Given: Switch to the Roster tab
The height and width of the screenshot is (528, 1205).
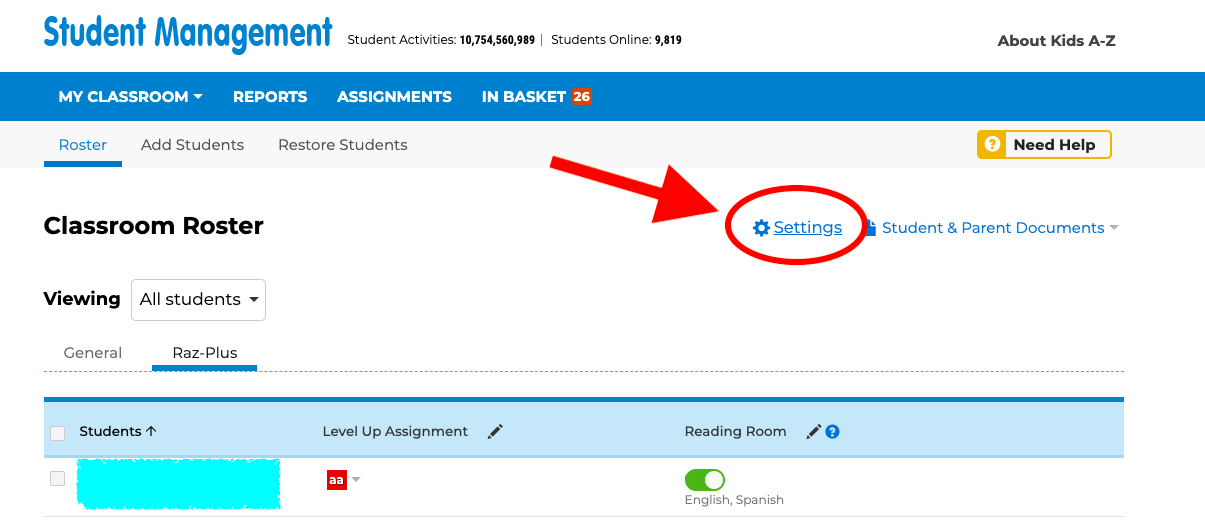Looking at the screenshot, I should (x=83, y=145).
